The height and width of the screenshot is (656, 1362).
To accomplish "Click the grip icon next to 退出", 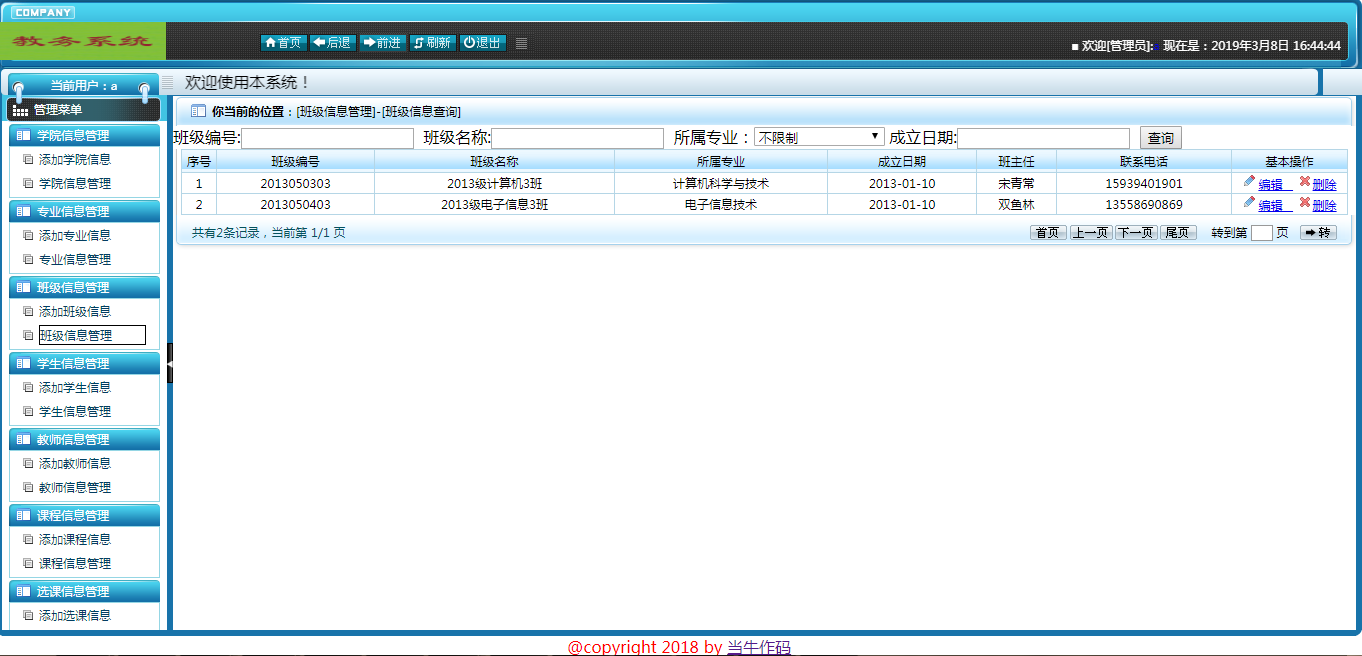I will 521,43.
